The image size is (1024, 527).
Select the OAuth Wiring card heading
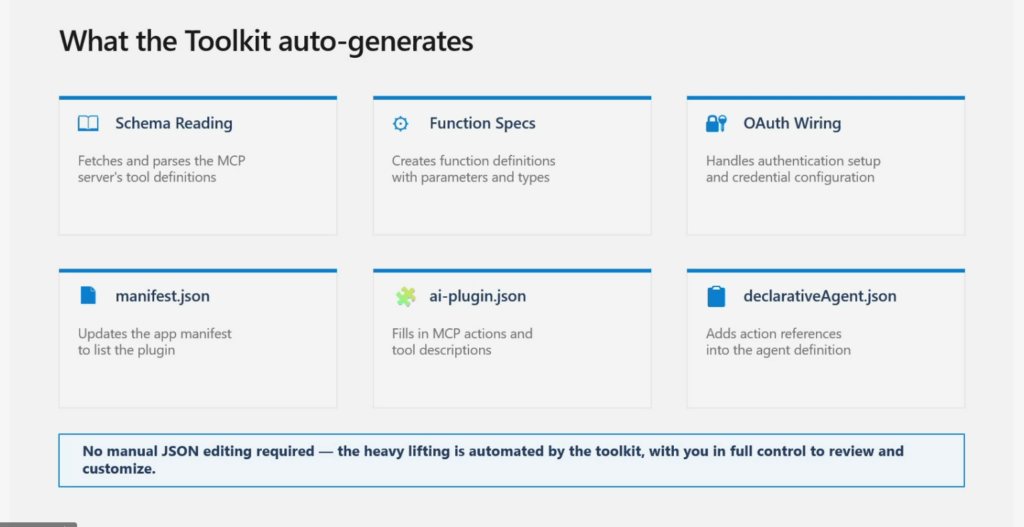792,124
